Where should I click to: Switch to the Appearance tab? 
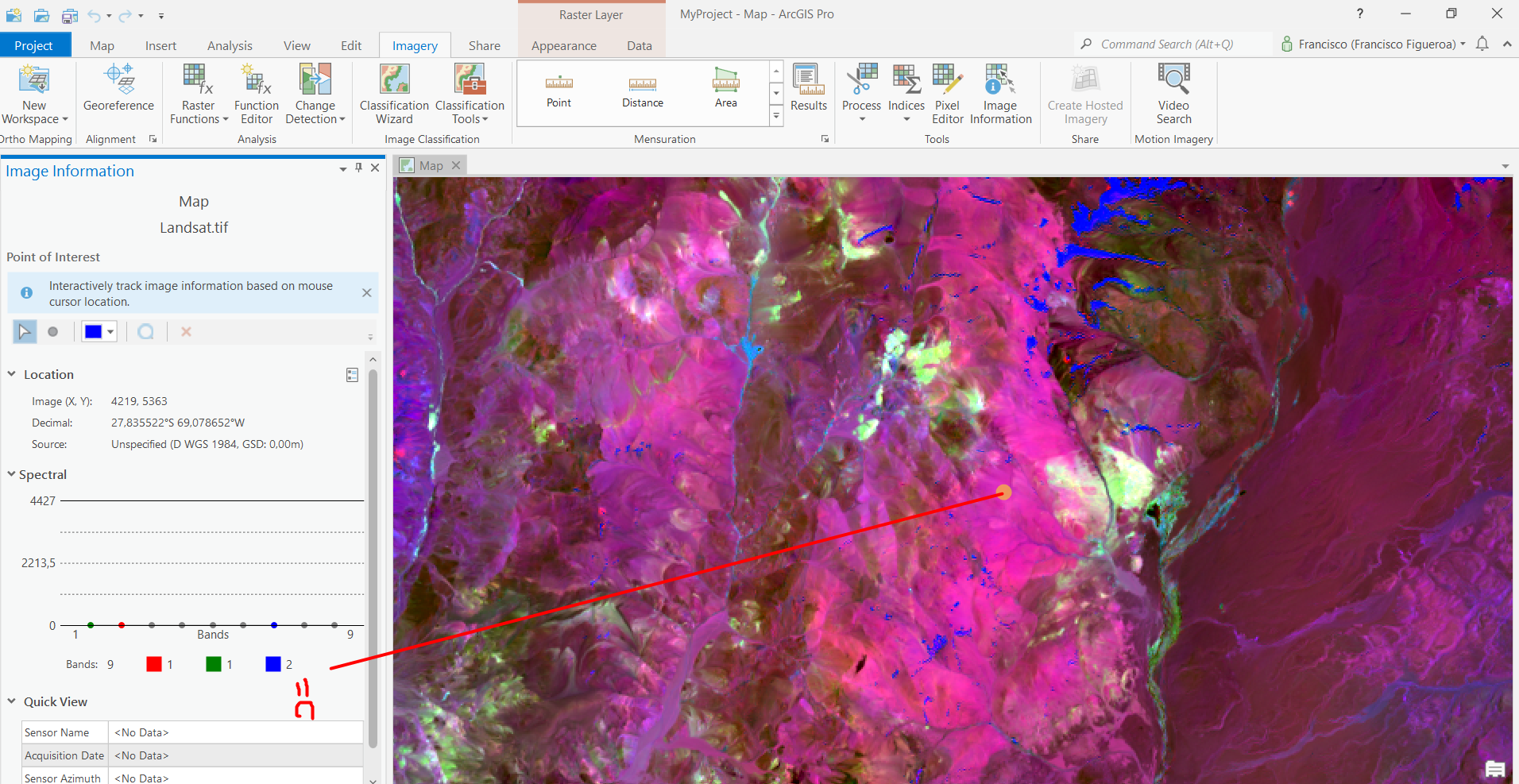[563, 45]
